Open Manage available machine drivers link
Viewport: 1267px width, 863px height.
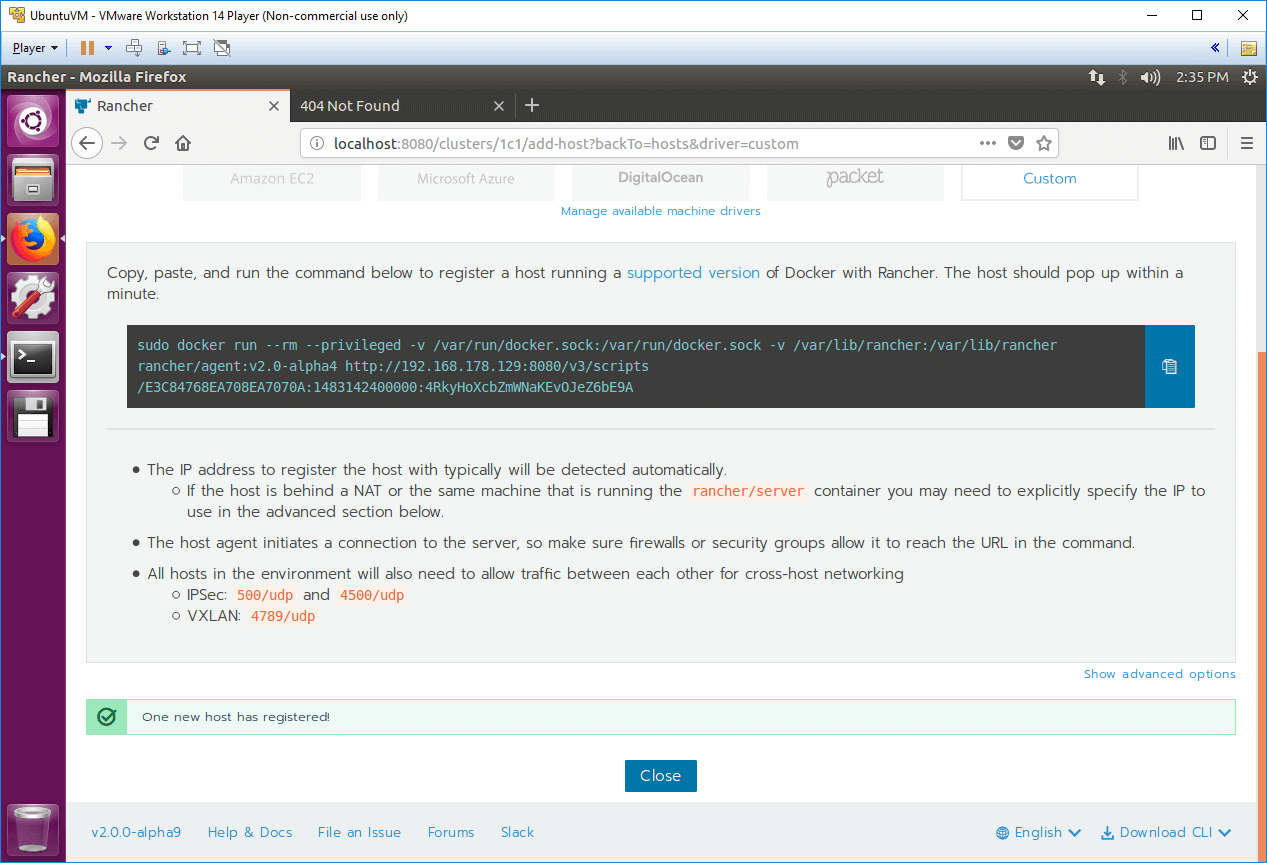661,211
